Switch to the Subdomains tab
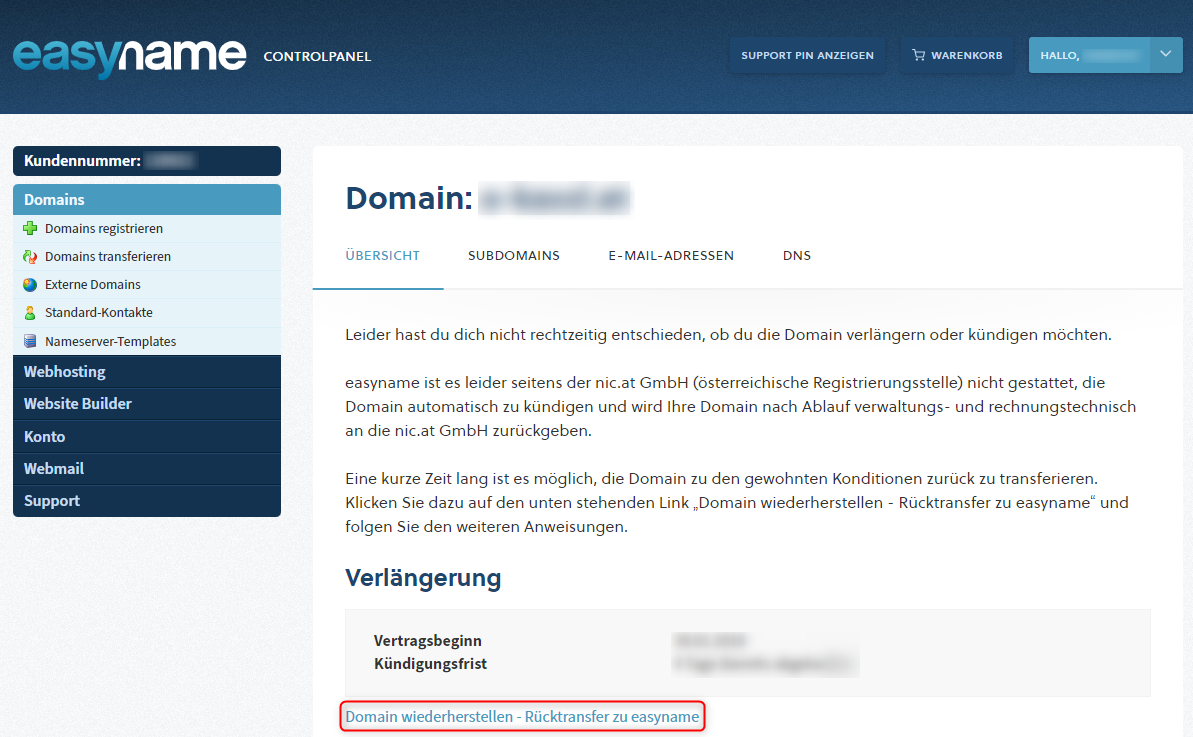This screenshot has width=1193, height=737. pos(514,256)
